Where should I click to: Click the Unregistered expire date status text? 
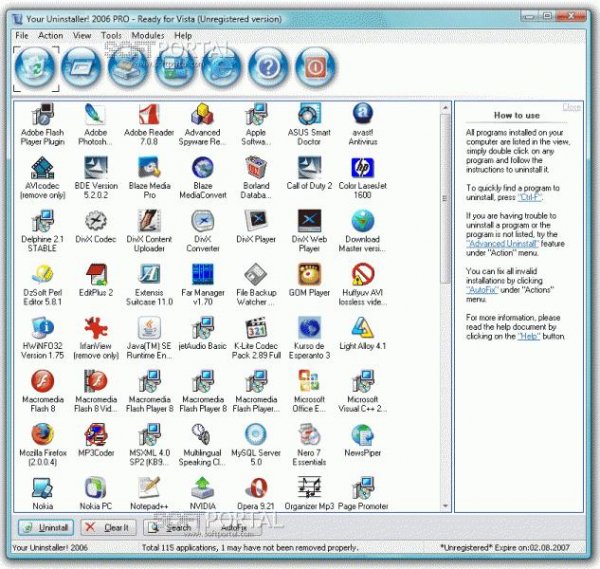click(x=505, y=548)
